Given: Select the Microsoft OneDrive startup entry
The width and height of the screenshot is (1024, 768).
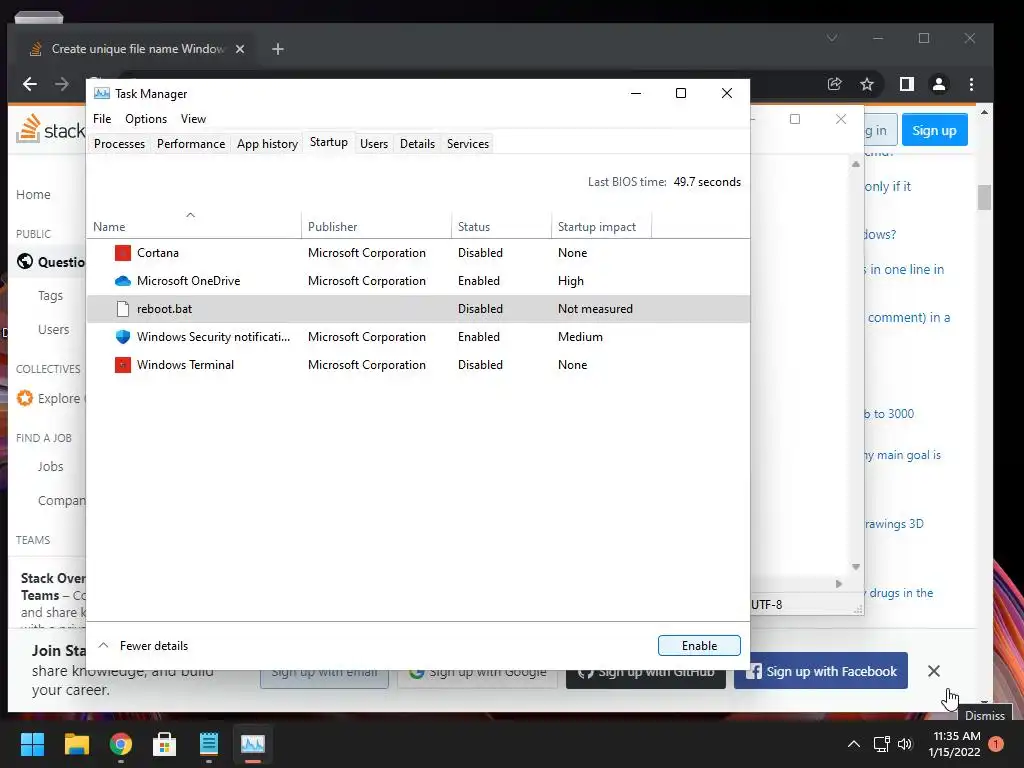Looking at the screenshot, I should (x=418, y=281).
